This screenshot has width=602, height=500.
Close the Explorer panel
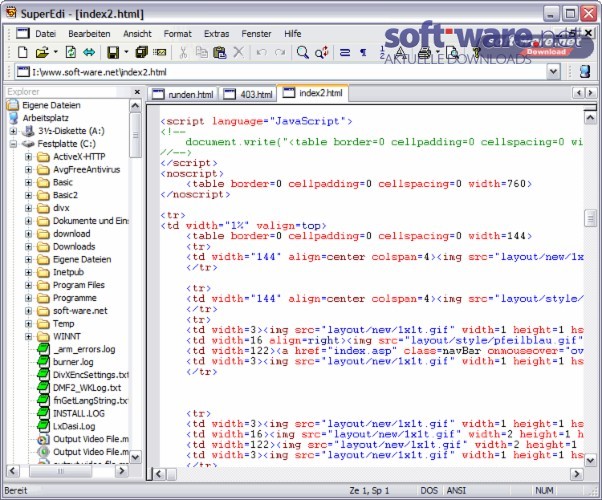[137, 92]
